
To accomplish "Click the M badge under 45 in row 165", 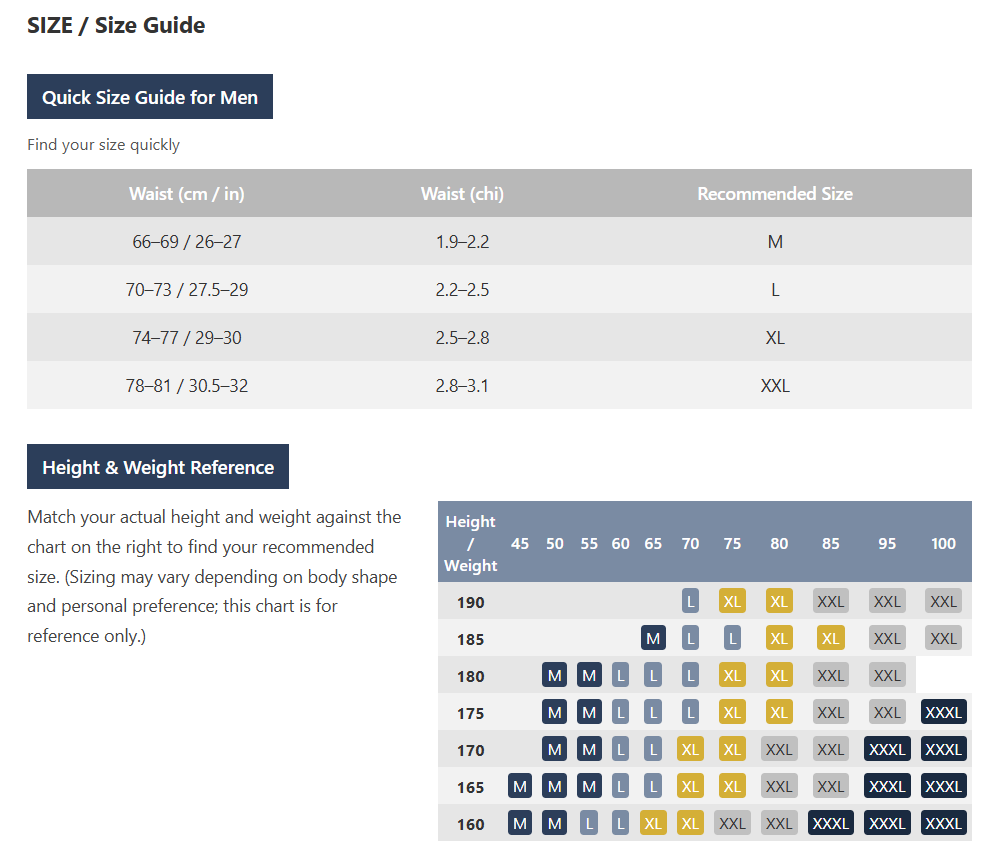I will [x=520, y=786].
